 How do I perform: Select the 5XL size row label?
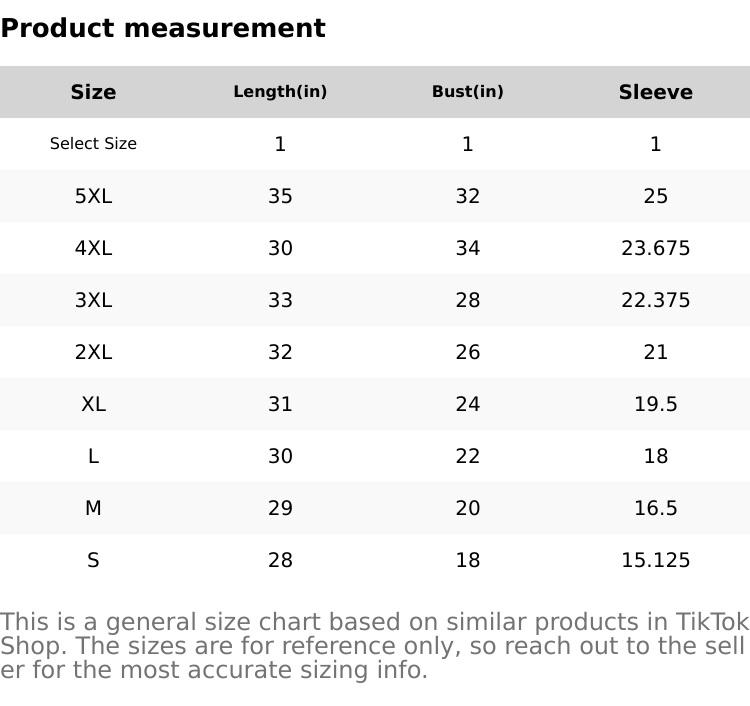pyautogui.click(x=93, y=196)
